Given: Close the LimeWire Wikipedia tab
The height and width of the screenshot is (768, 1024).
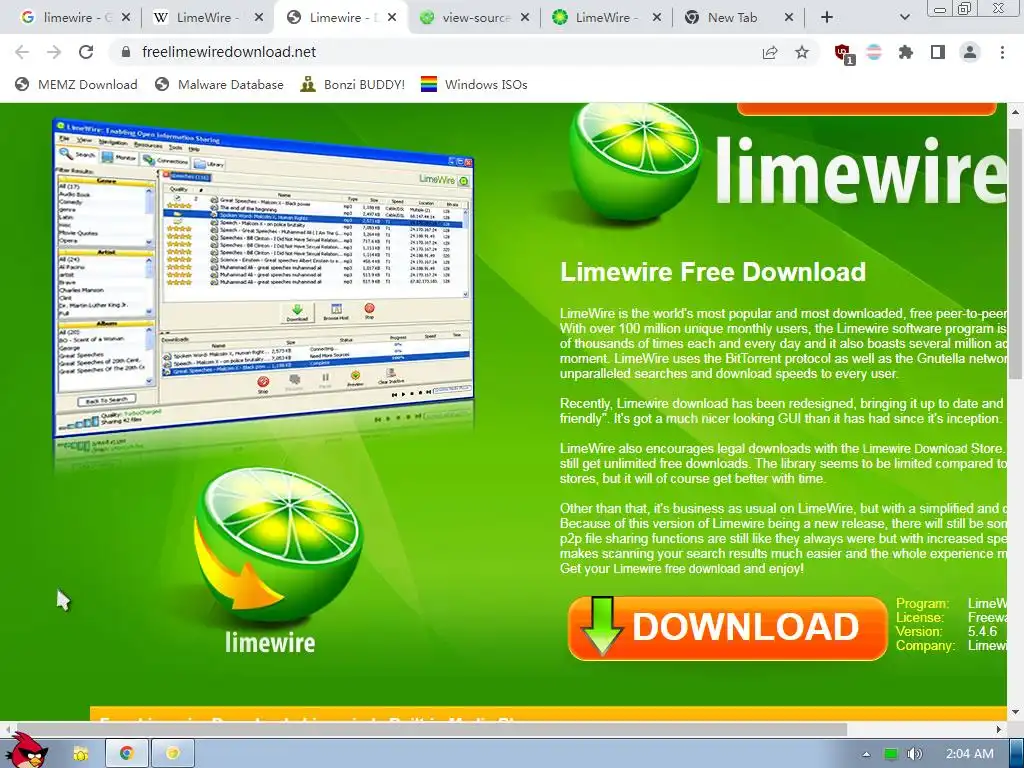Looking at the screenshot, I should (259, 18).
